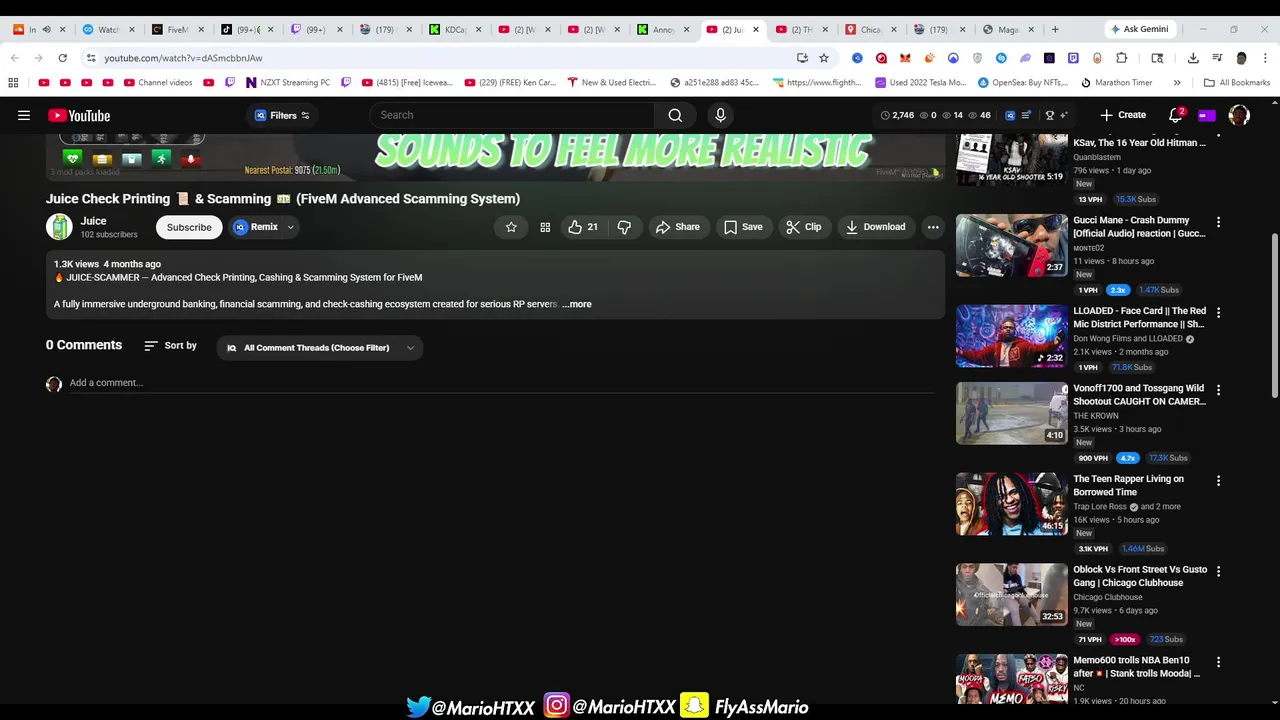
Task: Go to the YouTube home logo
Action: [79, 115]
